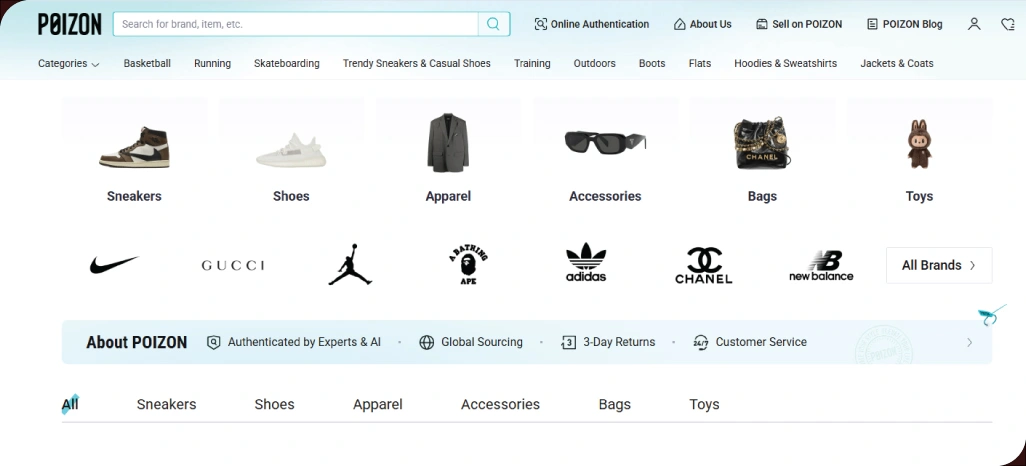Go to Boots in navigation bar

tap(652, 63)
